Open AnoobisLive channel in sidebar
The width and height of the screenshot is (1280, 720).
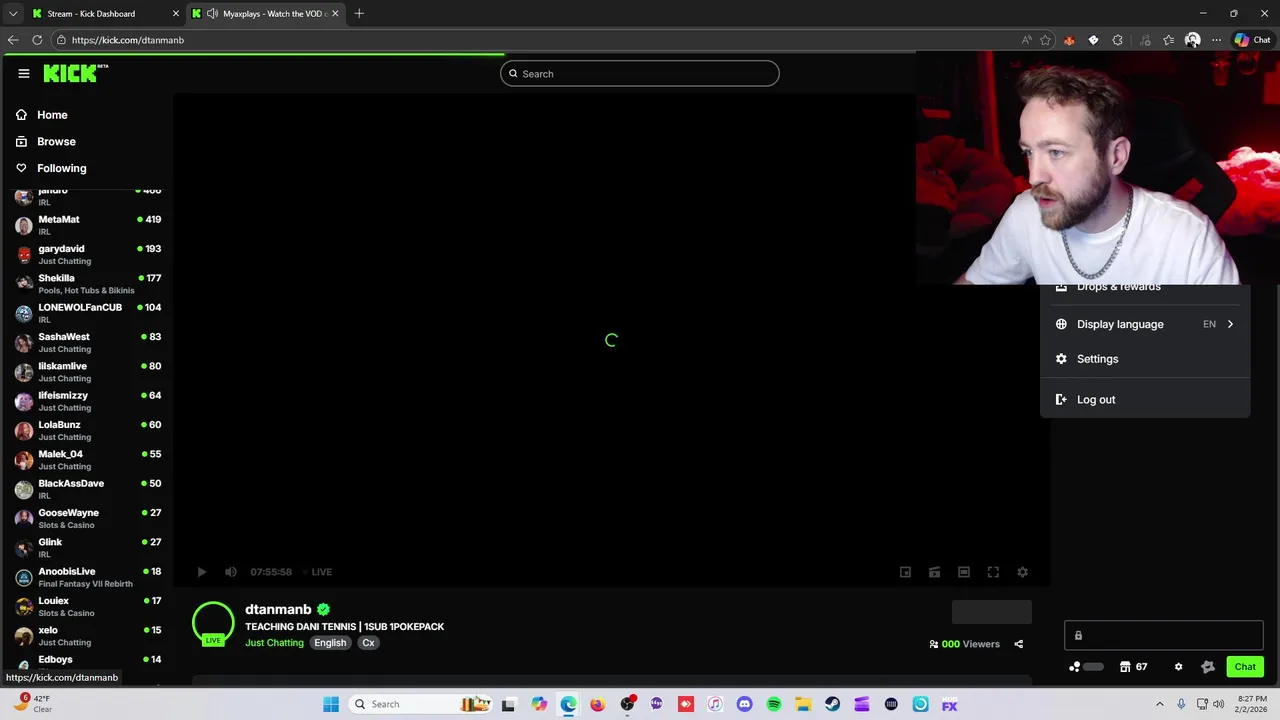(x=88, y=577)
